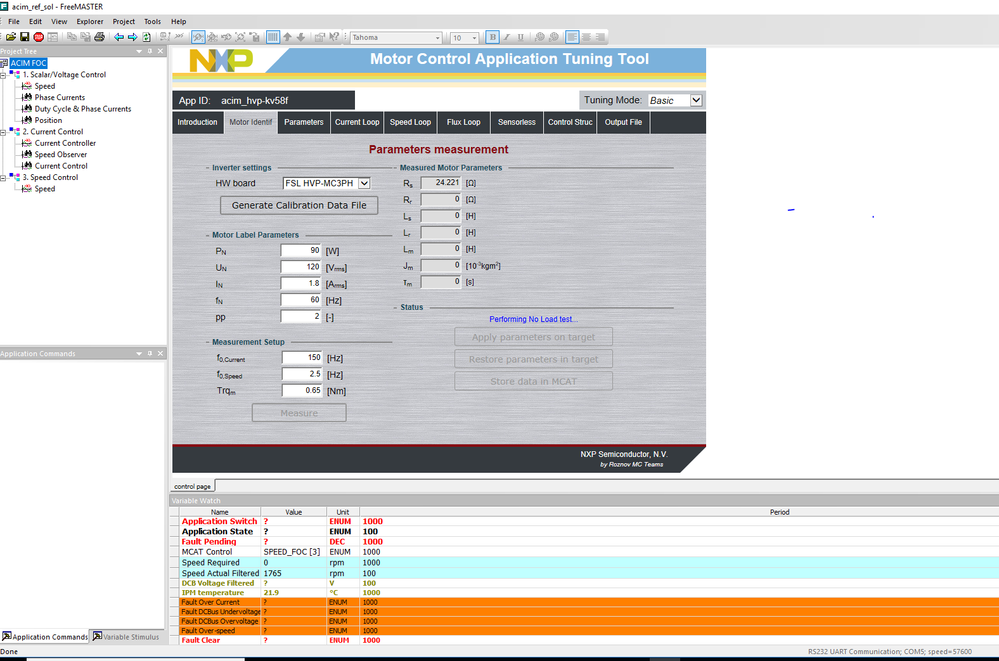
Task: Click the pp pole pairs input field
Action: [301, 317]
